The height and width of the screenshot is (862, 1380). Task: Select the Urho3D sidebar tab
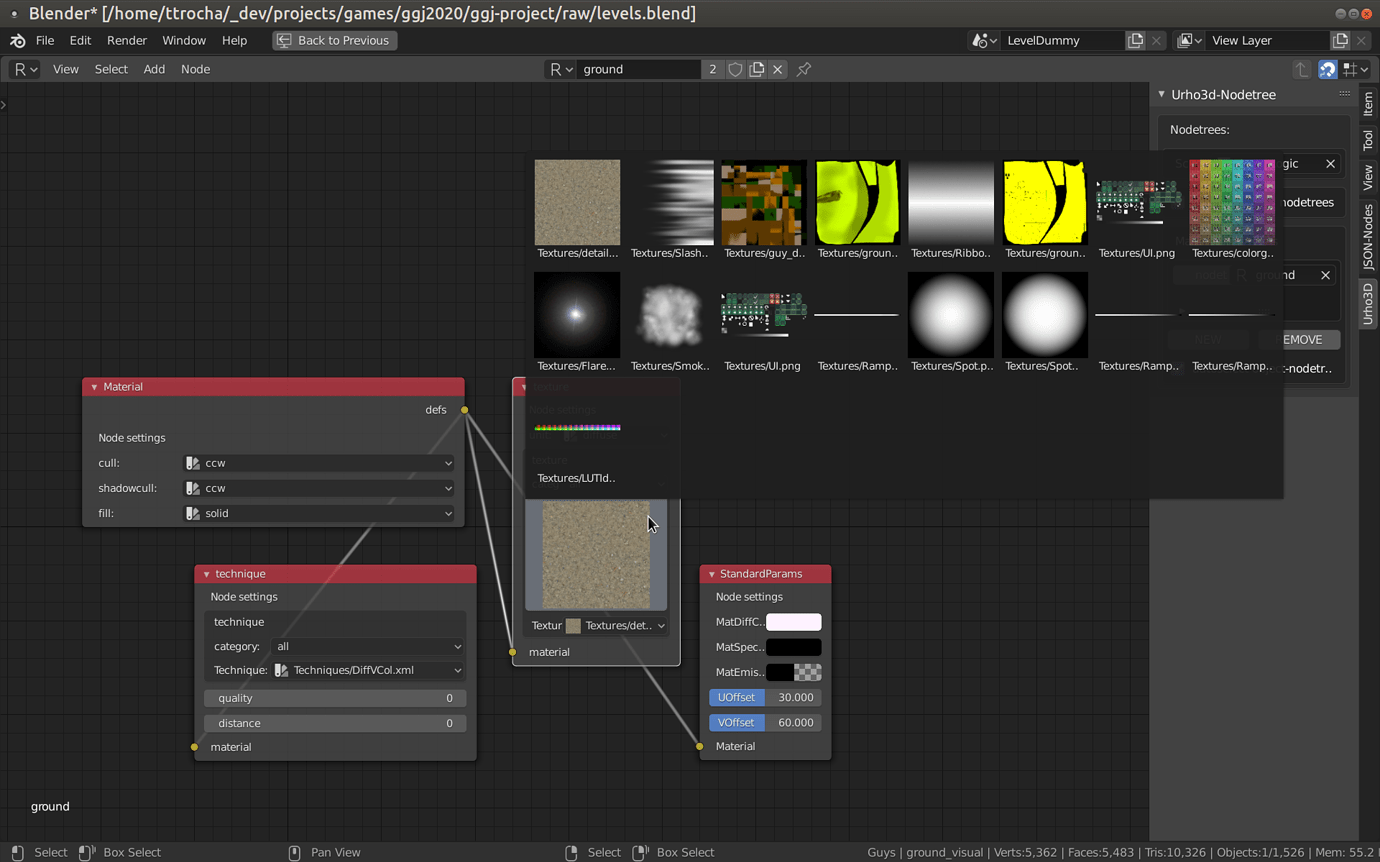point(1368,303)
